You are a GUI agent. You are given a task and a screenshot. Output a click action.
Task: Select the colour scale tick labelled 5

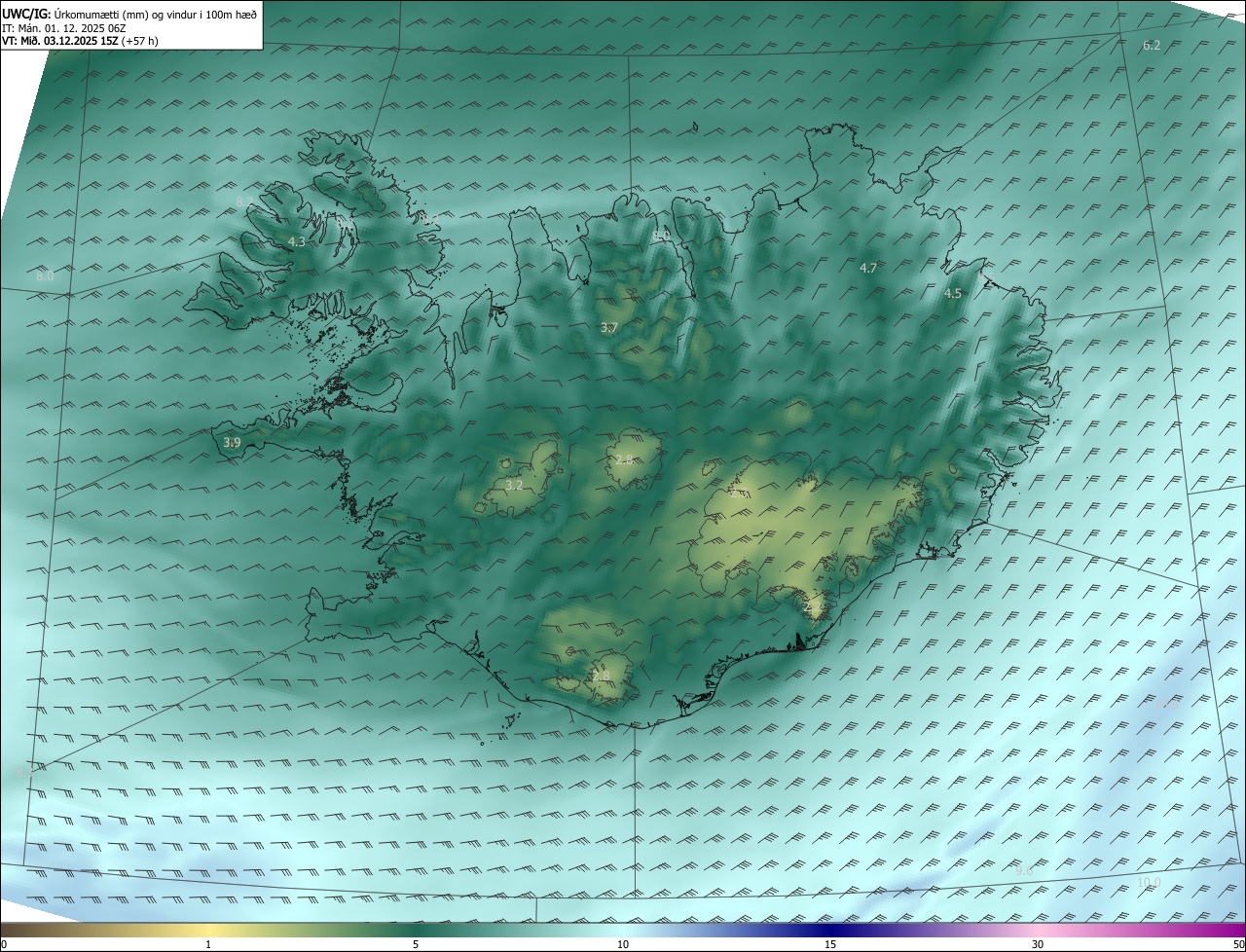(416, 944)
